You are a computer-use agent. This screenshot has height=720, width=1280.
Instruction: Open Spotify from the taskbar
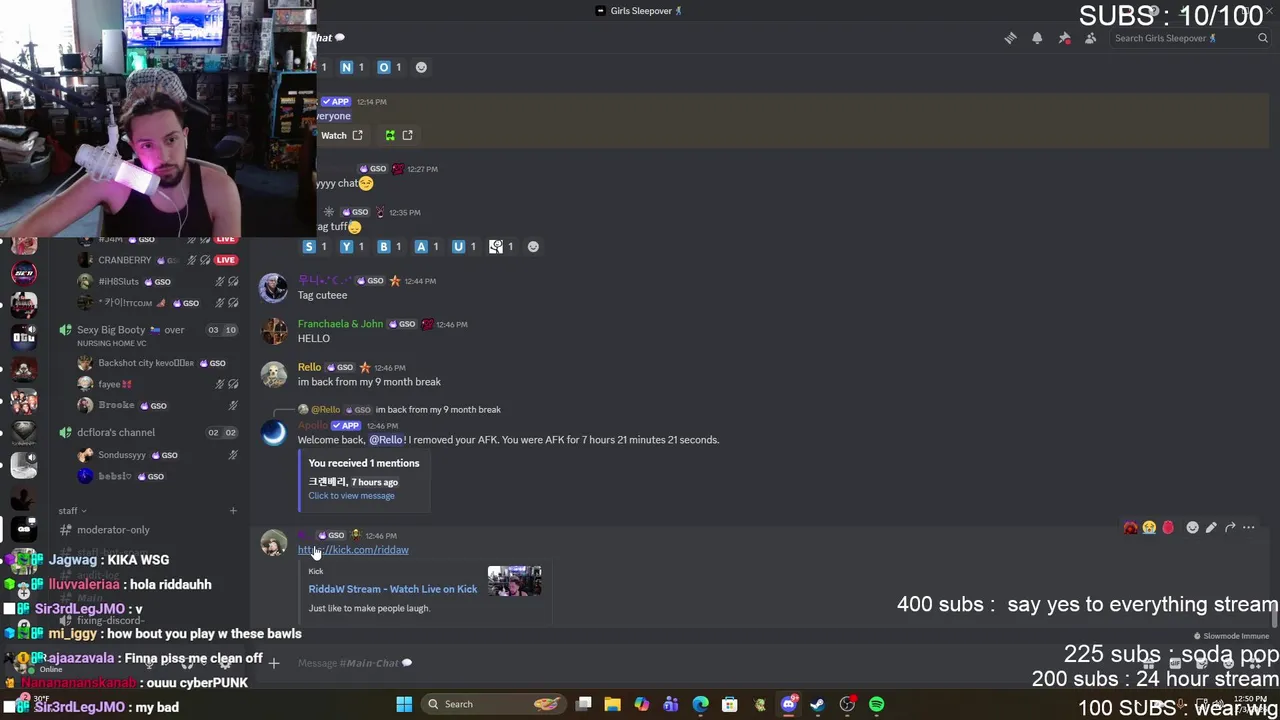point(876,704)
